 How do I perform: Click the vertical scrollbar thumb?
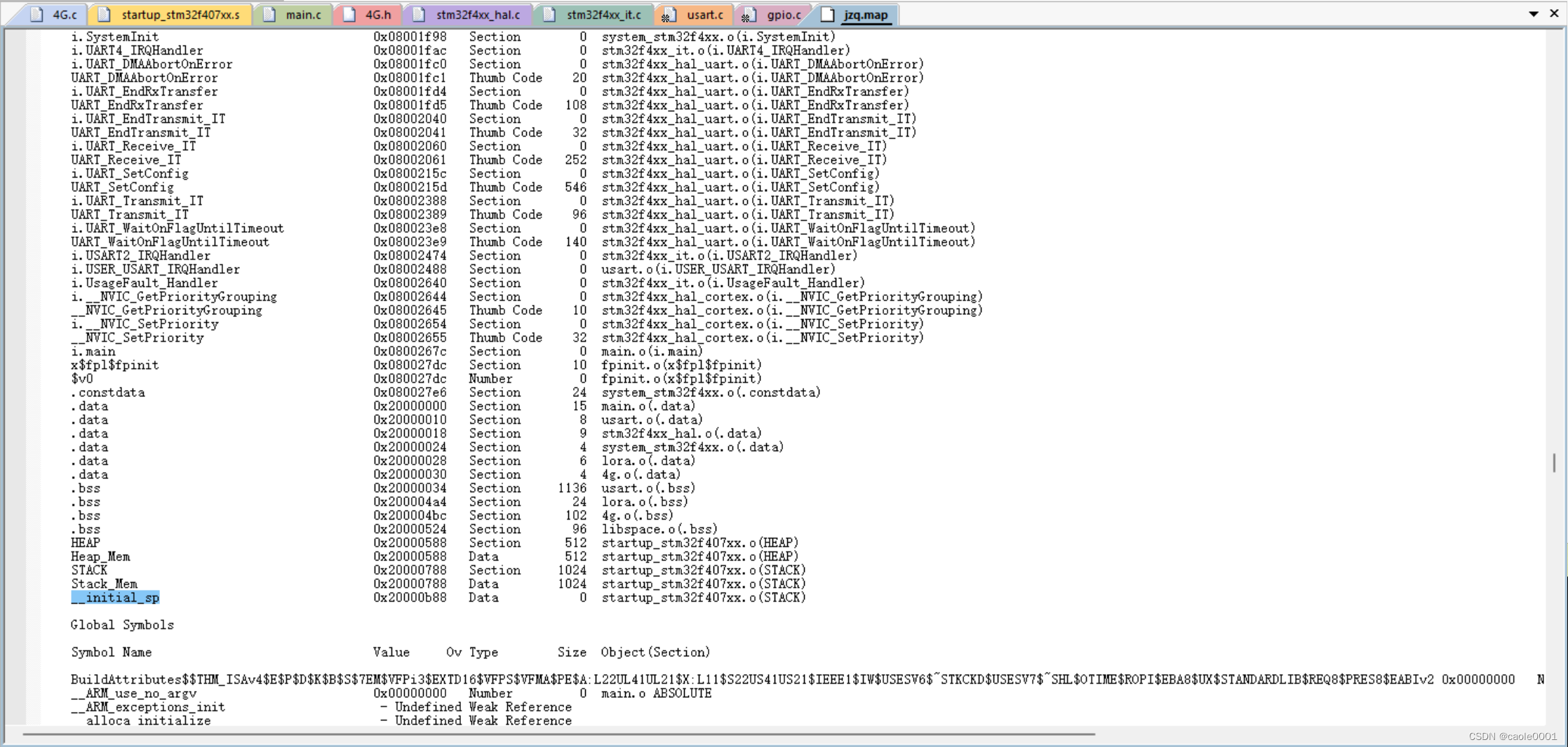[1555, 463]
